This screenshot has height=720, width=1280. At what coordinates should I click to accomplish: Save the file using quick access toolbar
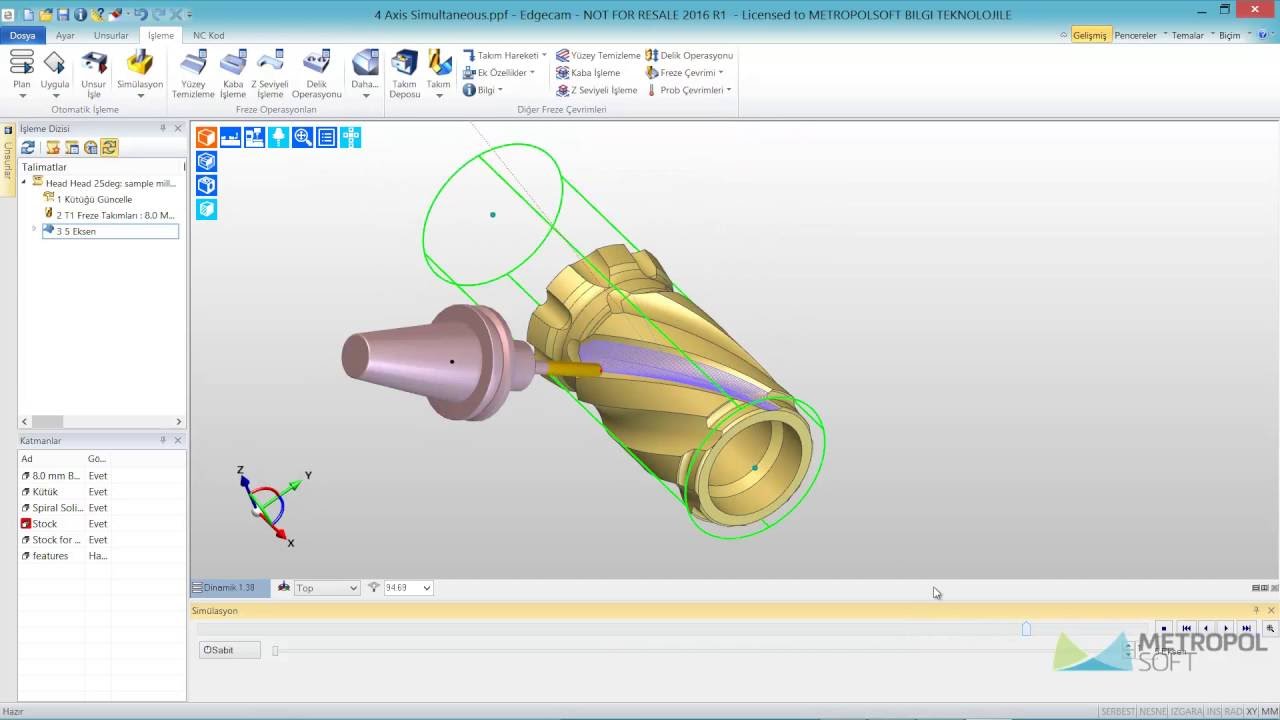tap(63, 14)
